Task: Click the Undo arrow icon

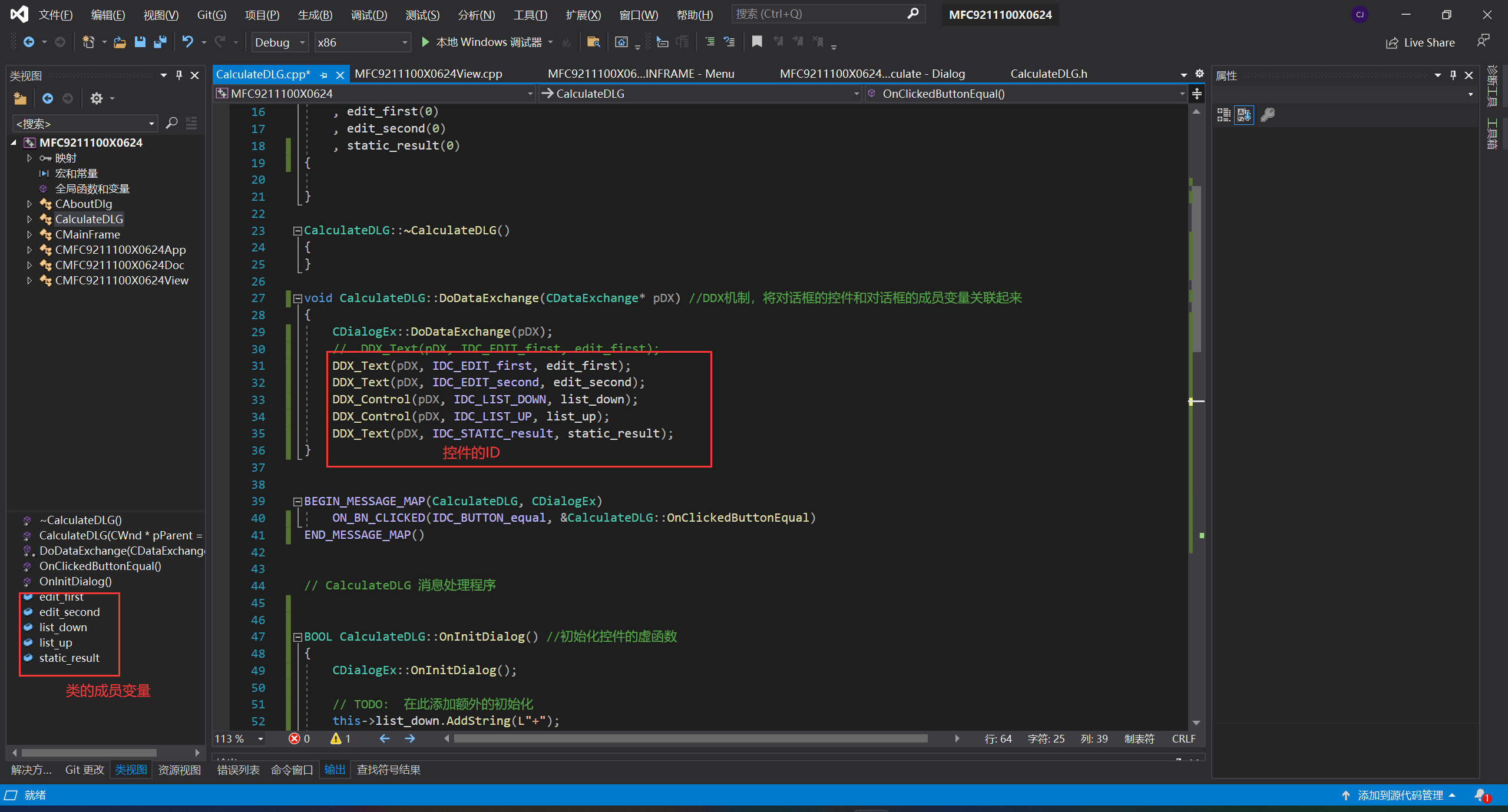Action: click(187, 42)
